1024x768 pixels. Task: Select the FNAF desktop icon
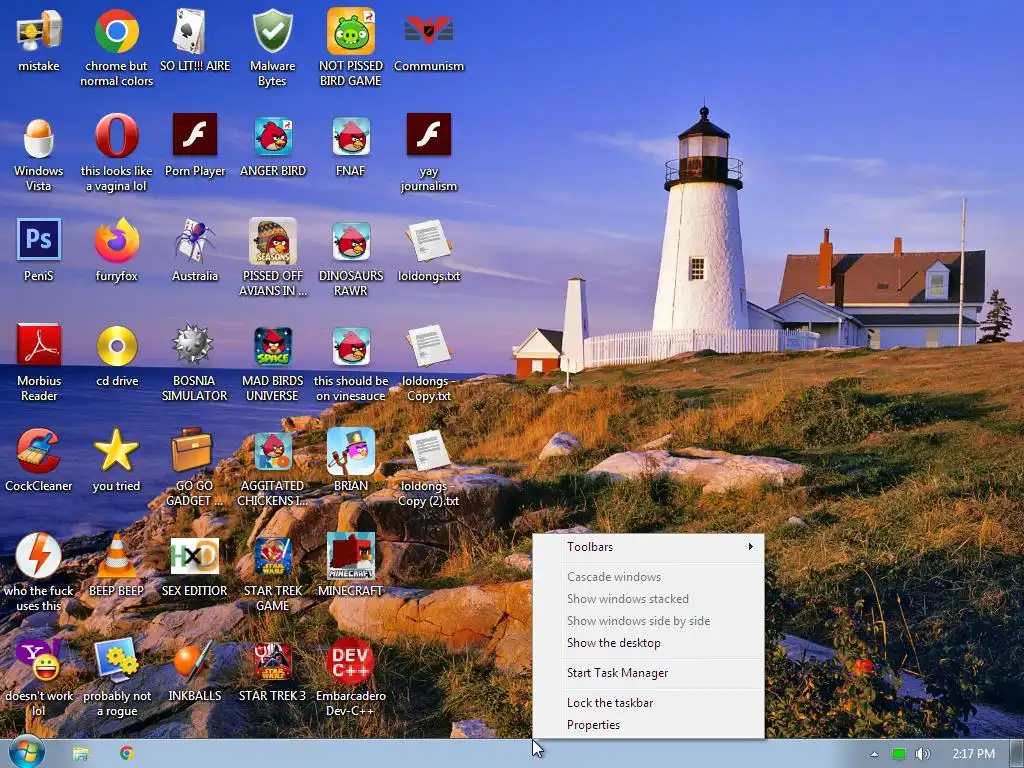coord(351,136)
